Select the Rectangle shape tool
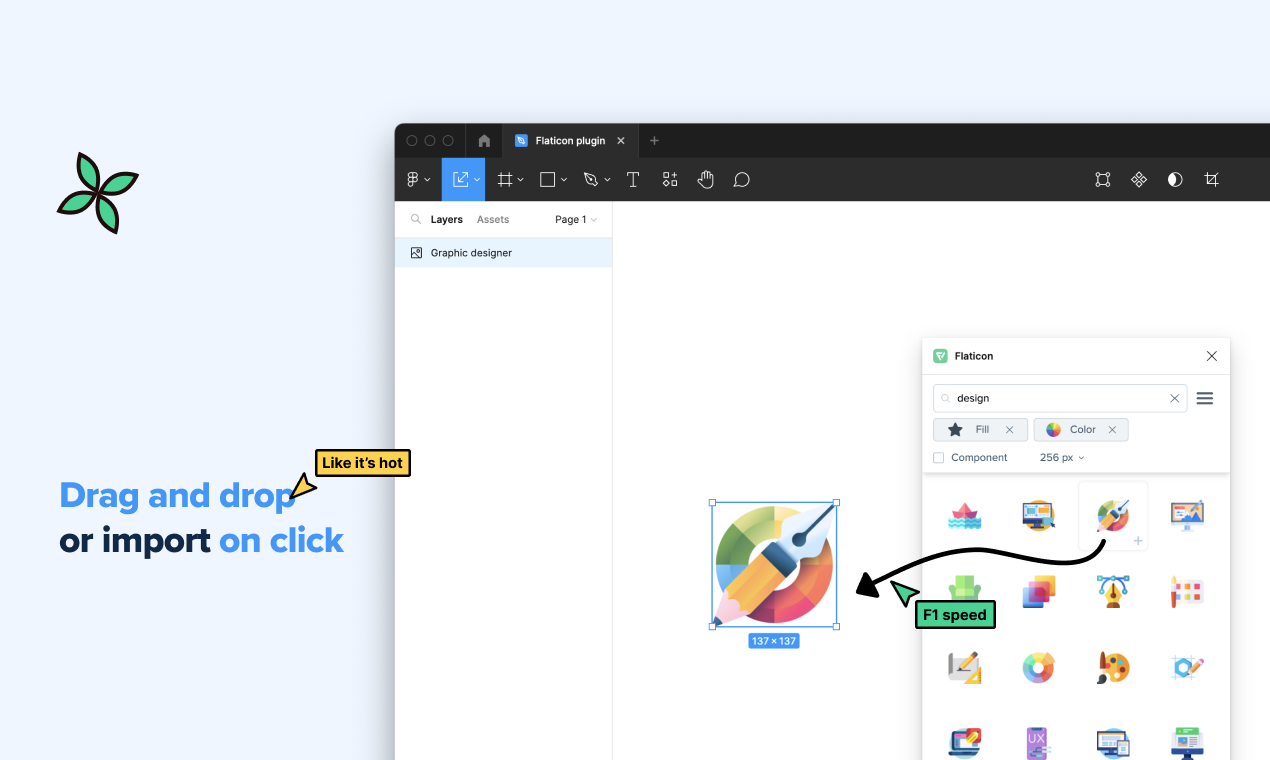The width and height of the screenshot is (1270, 760). pos(548,180)
